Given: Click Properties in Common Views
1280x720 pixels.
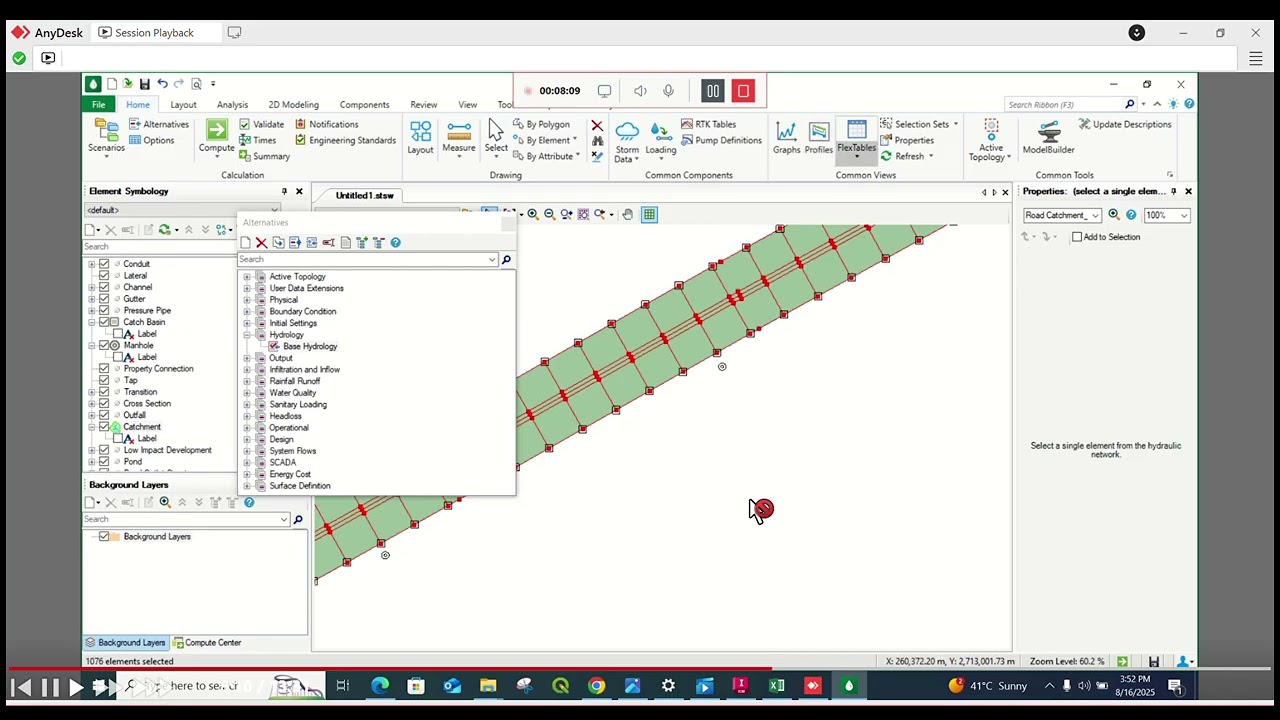Looking at the screenshot, I should [907, 140].
